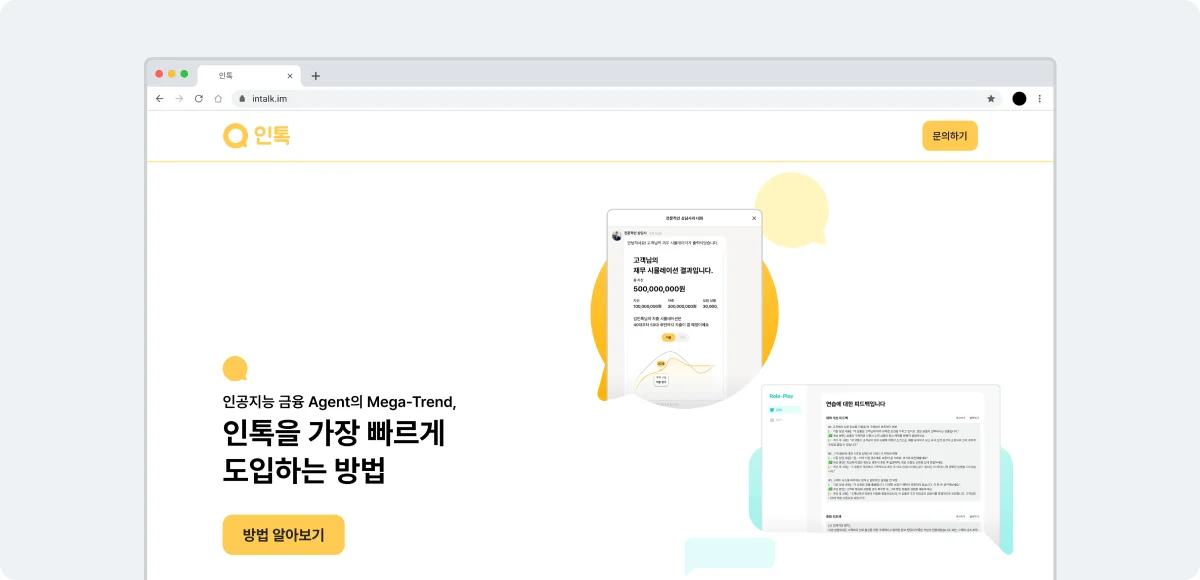Click the counselor avatar in the consultation chat

615,234
